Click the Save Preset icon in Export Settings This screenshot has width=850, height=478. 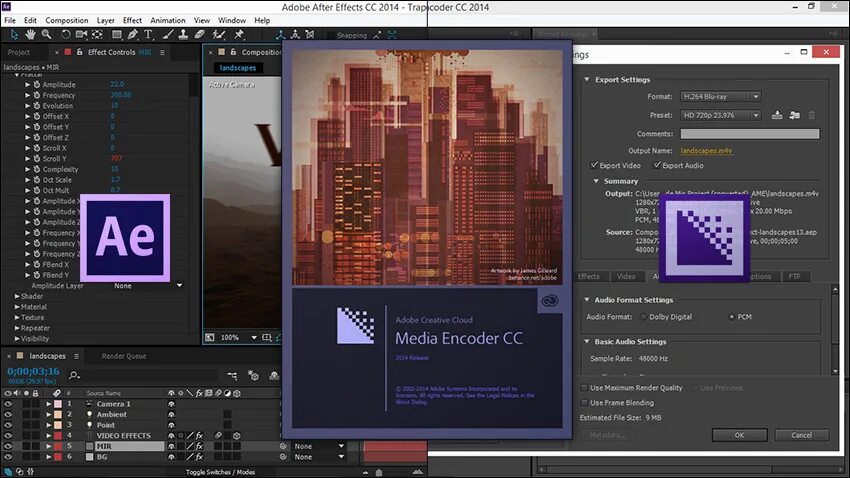tap(777, 115)
